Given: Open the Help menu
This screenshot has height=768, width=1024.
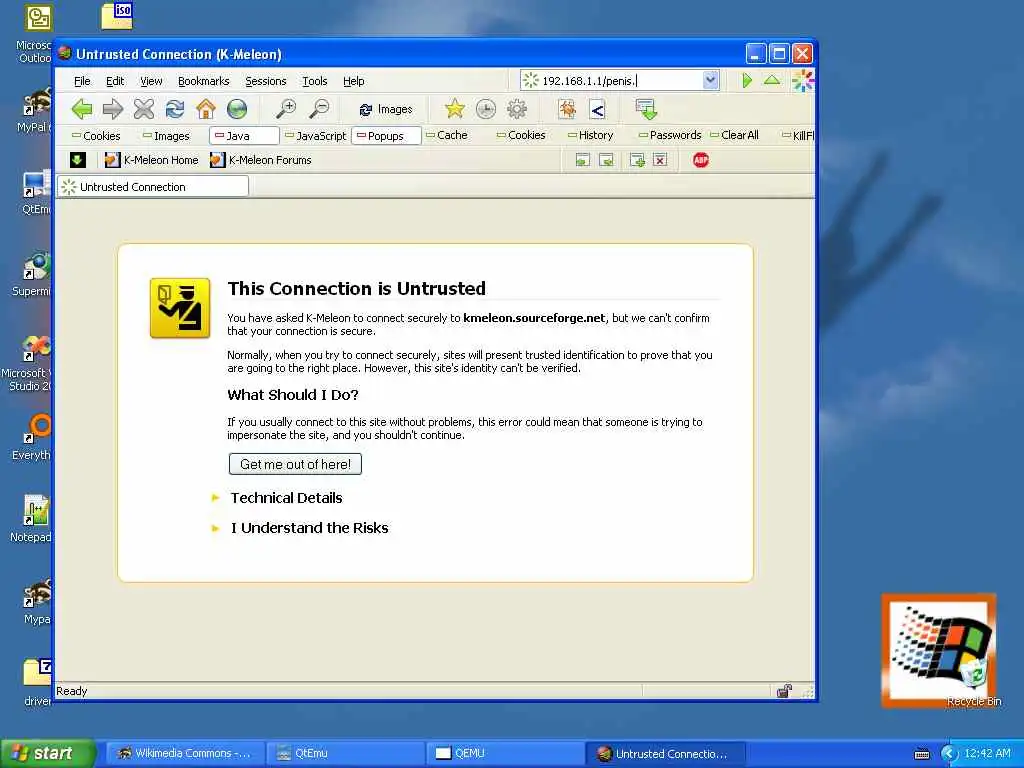Looking at the screenshot, I should pos(354,81).
